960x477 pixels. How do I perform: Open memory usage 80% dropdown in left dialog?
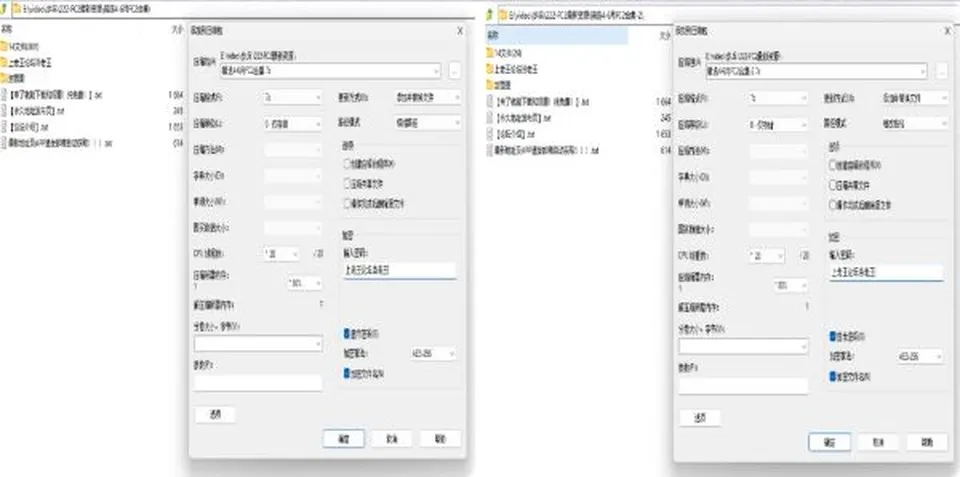tap(304, 284)
